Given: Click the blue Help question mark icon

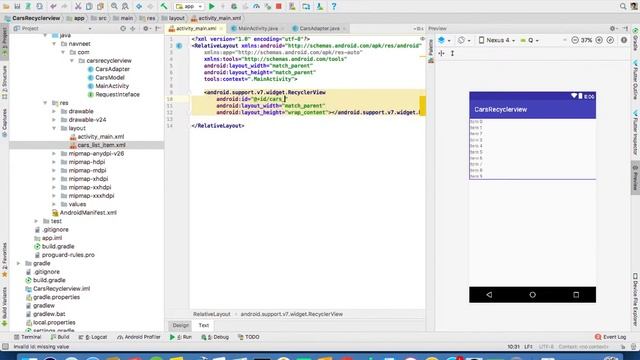Looking at the screenshot, I should click(x=333, y=7).
